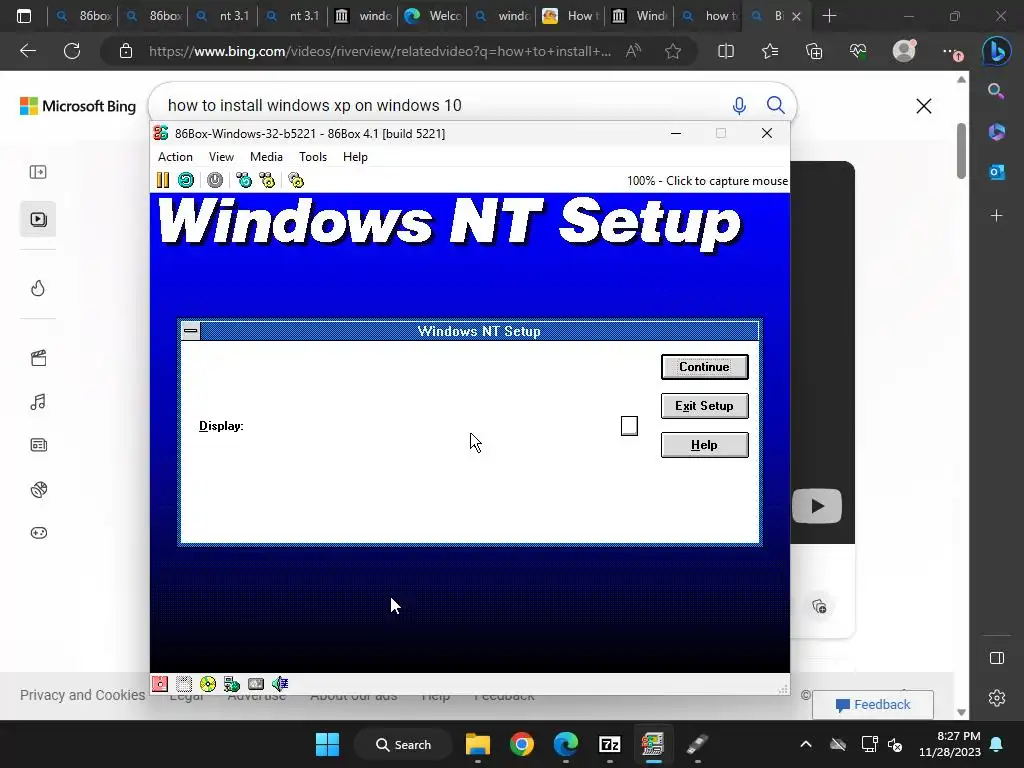Select the Bing Videos home icon
The image size is (1024, 768).
[39, 219]
